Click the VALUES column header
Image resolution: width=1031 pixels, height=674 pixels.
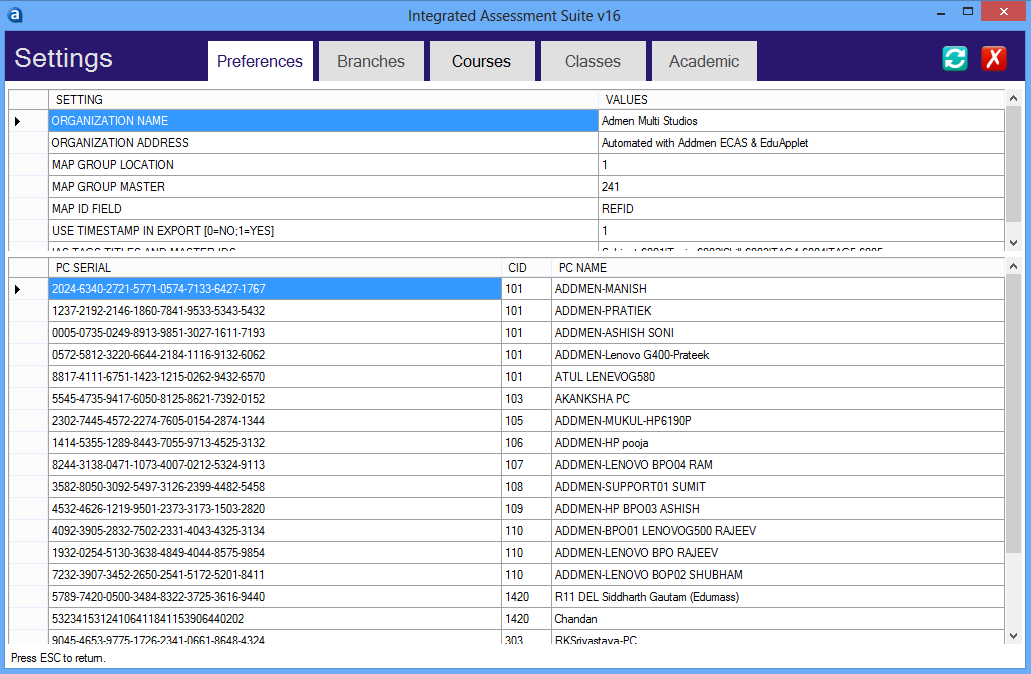802,100
